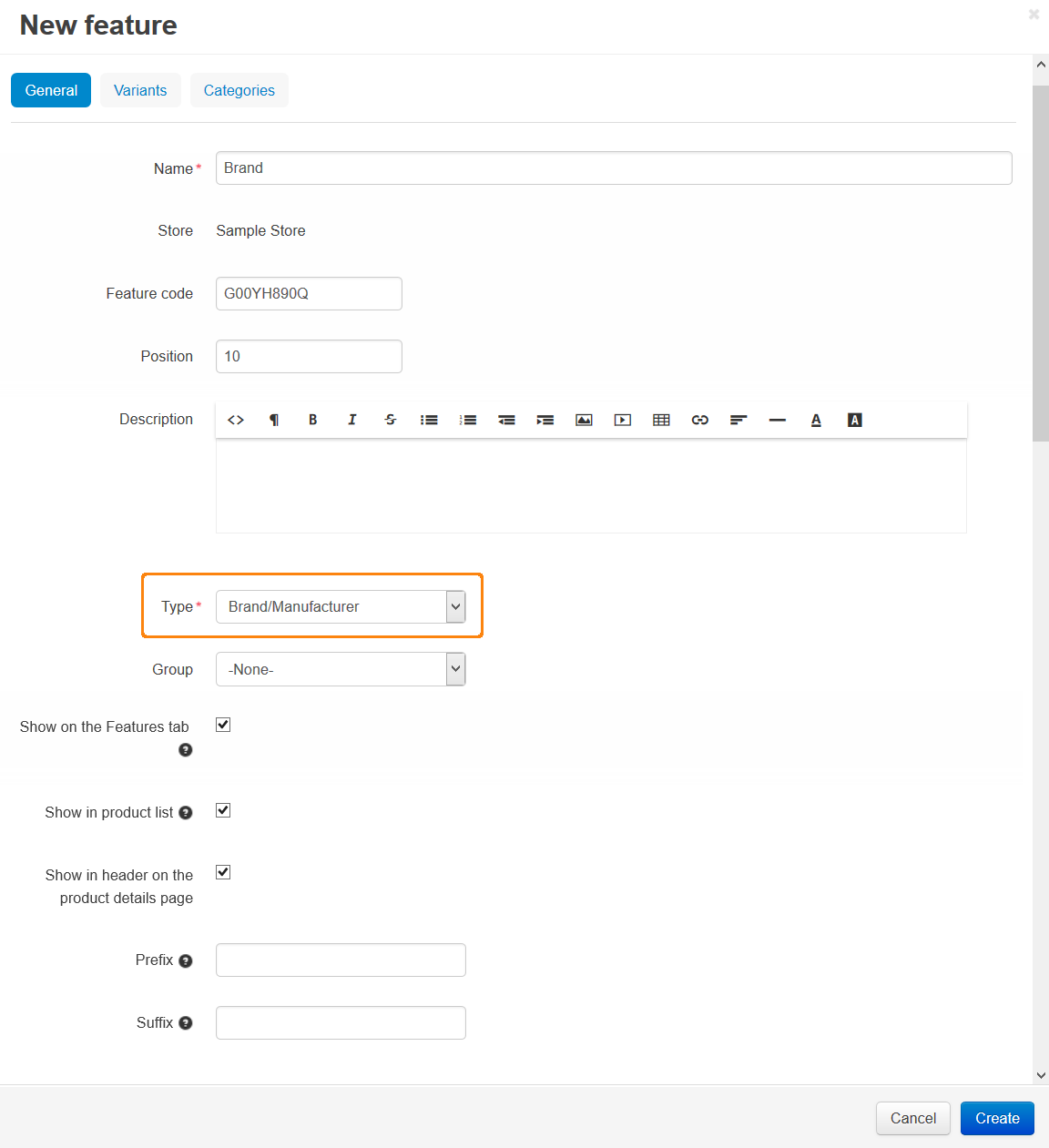Click the "Show in product list" label
This screenshot has width=1049, height=1148.
click(x=109, y=812)
